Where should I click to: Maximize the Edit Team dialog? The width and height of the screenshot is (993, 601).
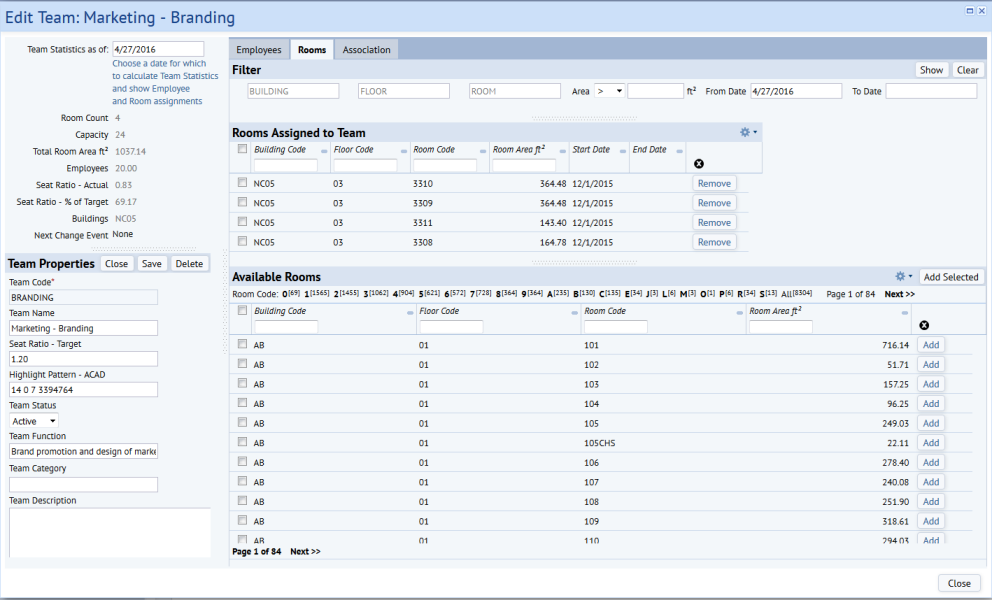click(970, 11)
